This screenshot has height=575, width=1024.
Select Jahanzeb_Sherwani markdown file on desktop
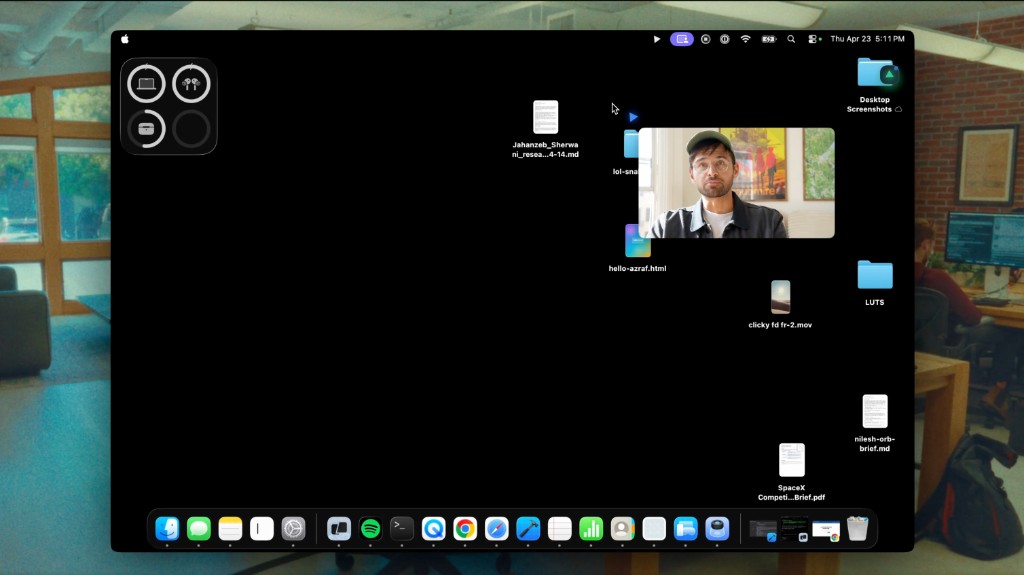coord(545,129)
